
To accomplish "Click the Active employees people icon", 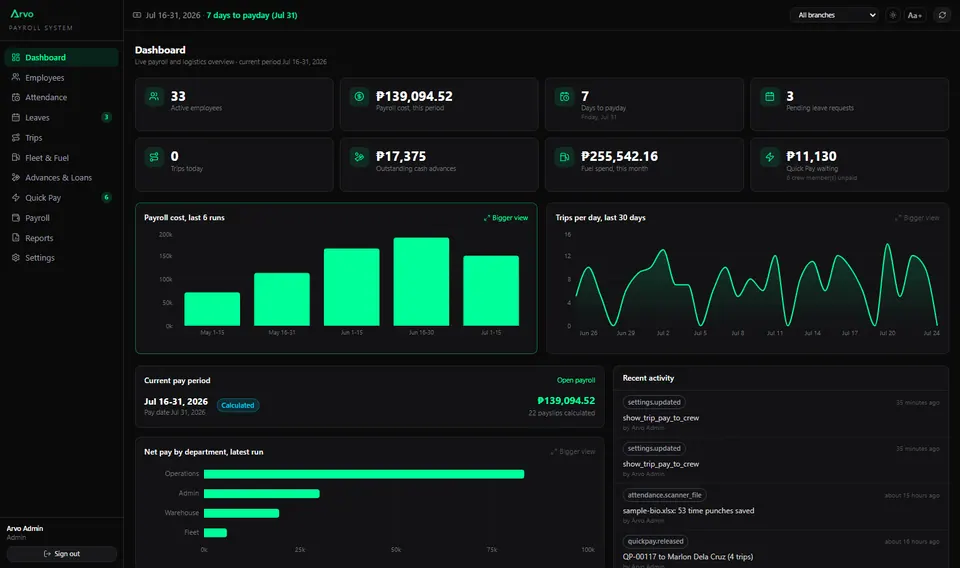I will (154, 96).
